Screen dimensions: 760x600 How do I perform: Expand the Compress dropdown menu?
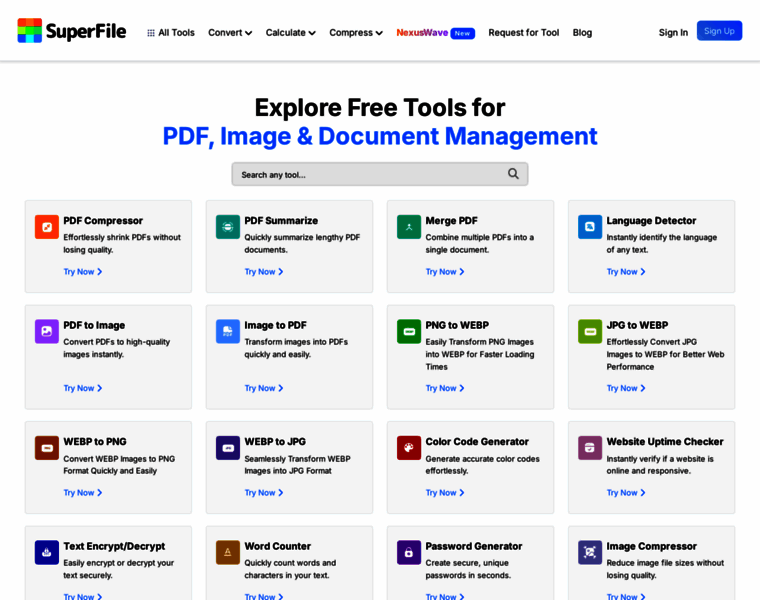point(356,33)
